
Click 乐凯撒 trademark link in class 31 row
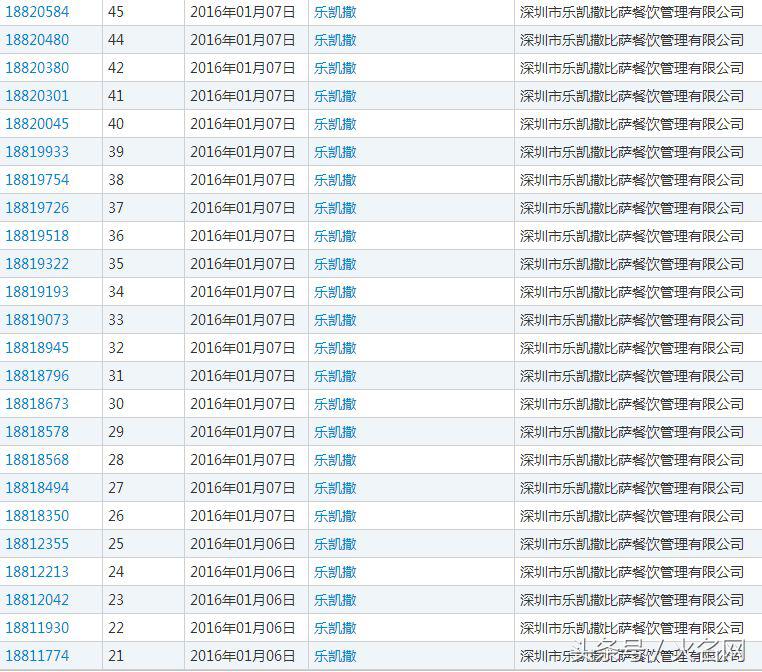click(x=335, y=376)
